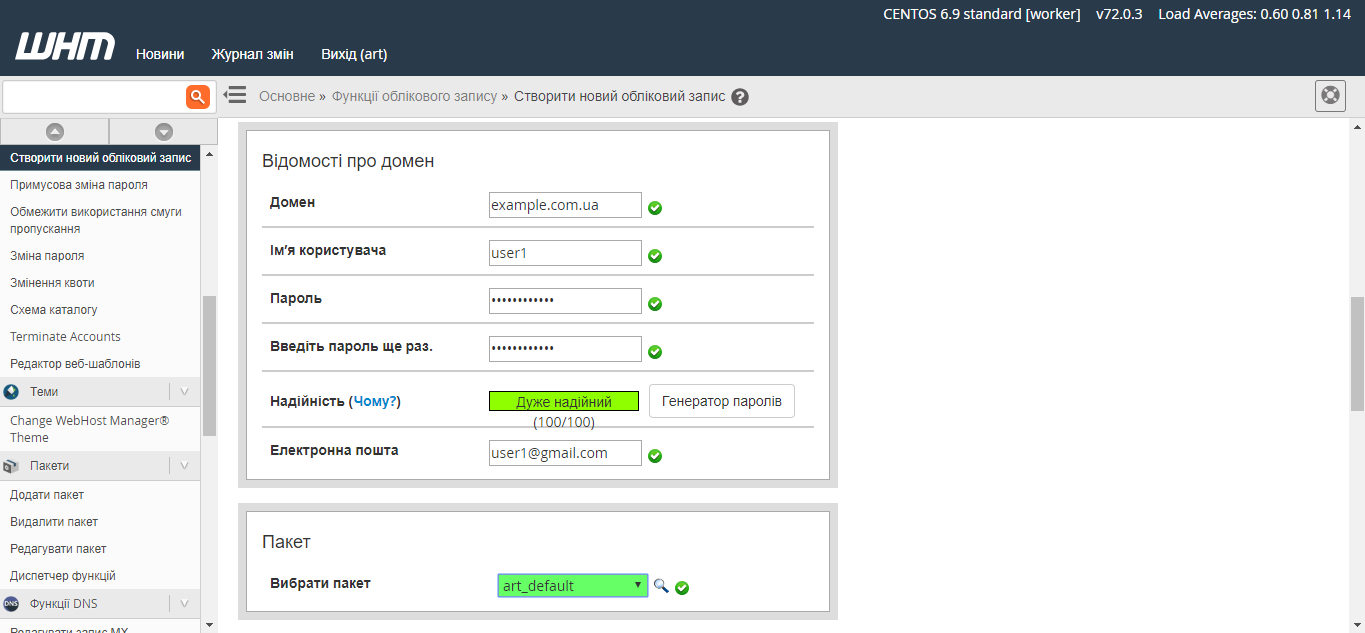Viewport: 1365px width, 633px height.
Task: Click Вихід (art) to log out
Action: coord(354,54)
